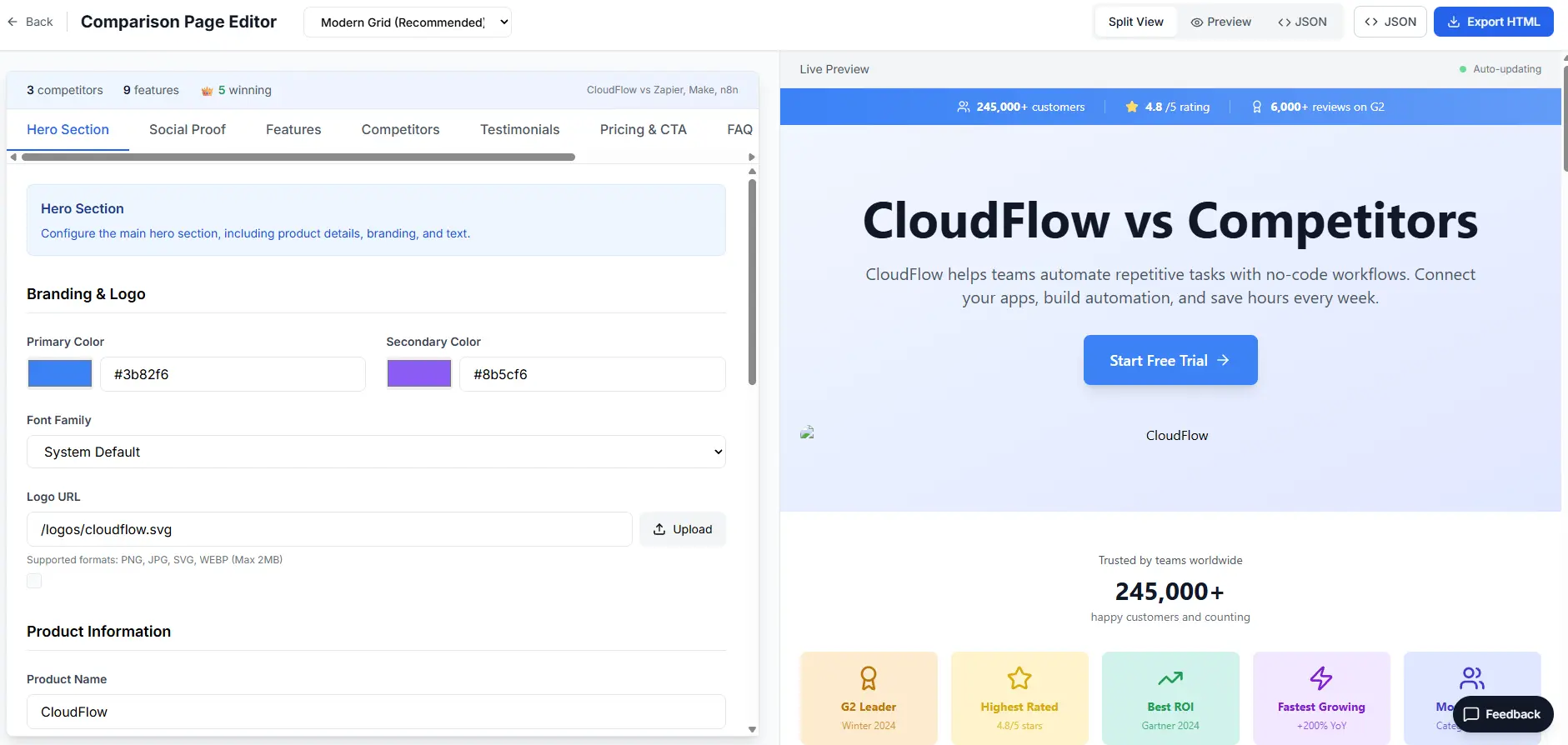Click the code brackets icon in view switcher JSON
Image resolution: width=1568 pixels, height=745 pixels.
point(1284,22)
